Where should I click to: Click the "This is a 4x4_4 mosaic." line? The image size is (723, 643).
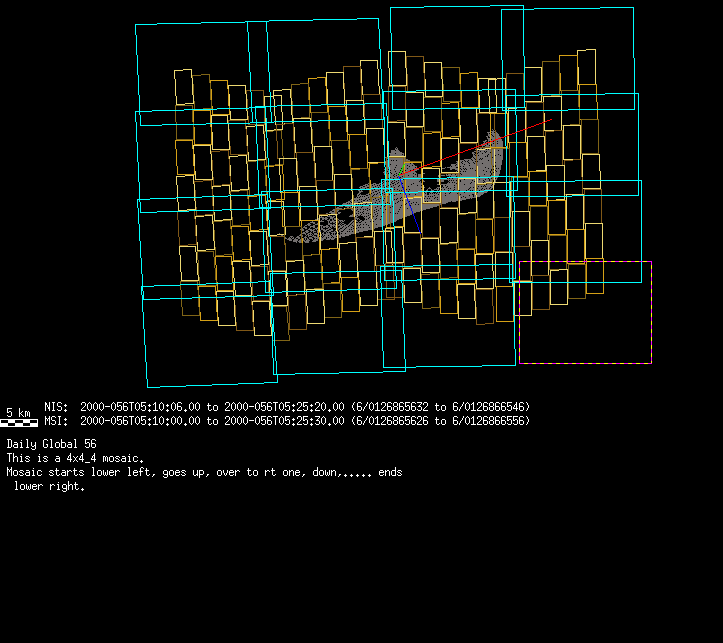[74, 457]
